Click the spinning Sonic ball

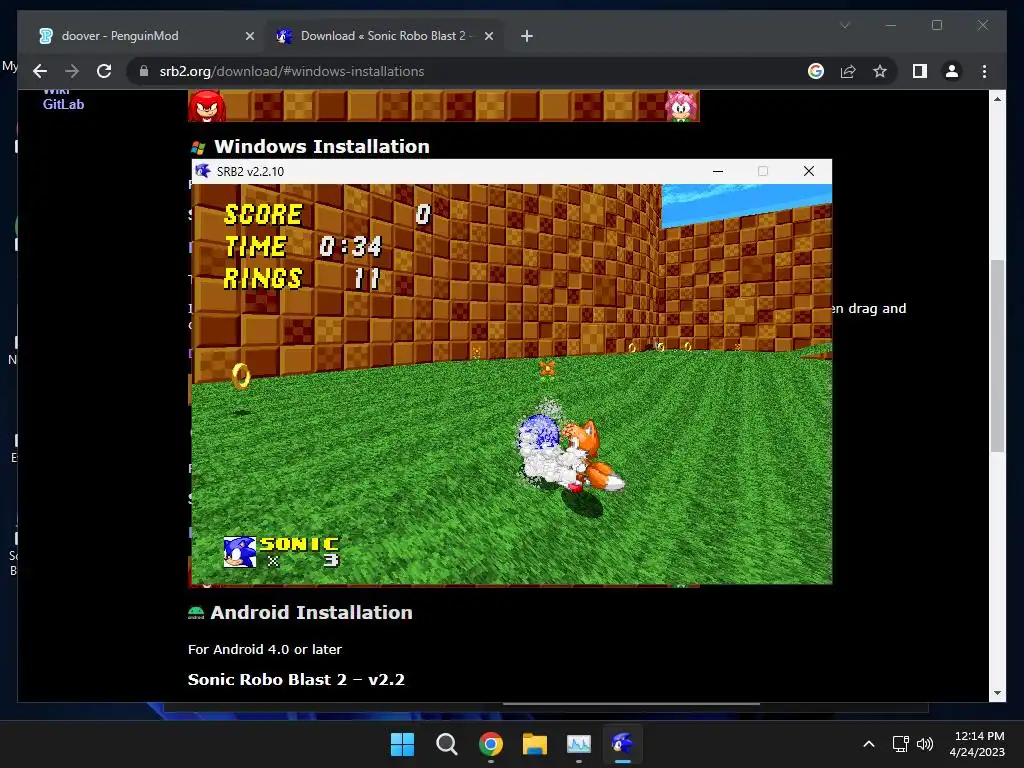538,432
